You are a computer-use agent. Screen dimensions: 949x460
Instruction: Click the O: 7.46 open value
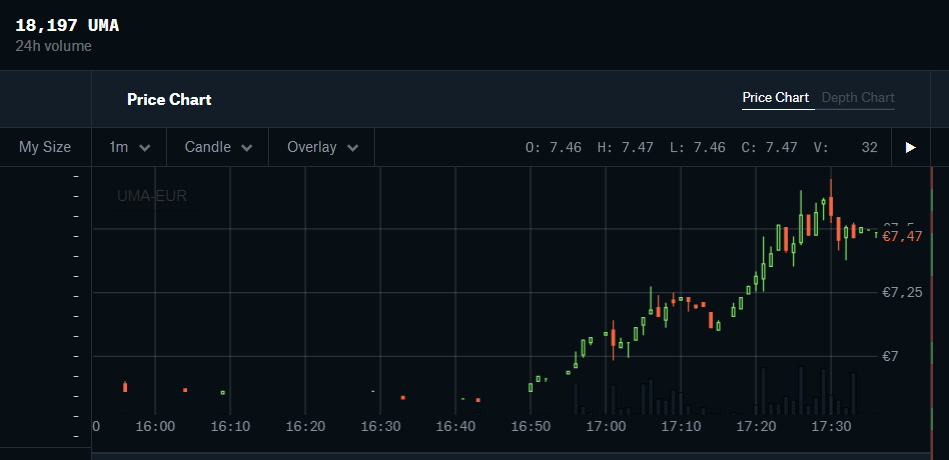click(x=553, y=147)
